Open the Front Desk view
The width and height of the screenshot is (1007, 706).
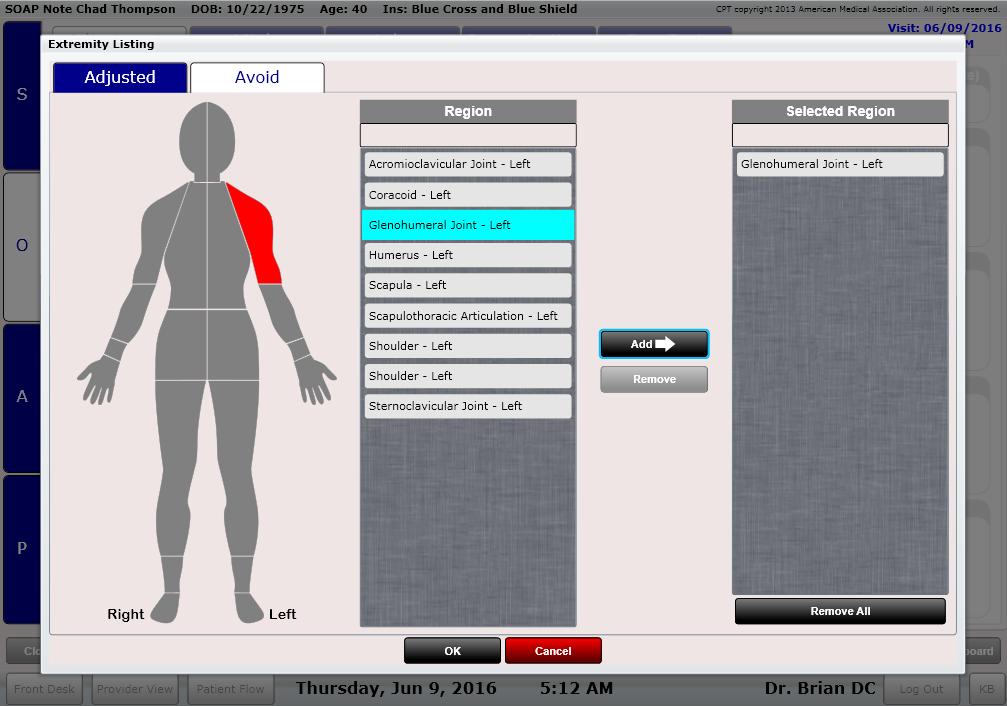[43, 689]
